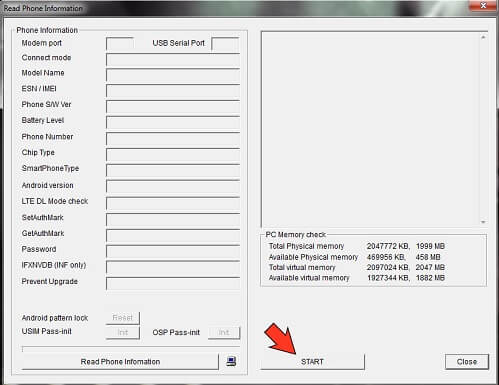This screenshot has width=499, height=385.
Task: Click the Chip Type field
Action: point(173,154)
